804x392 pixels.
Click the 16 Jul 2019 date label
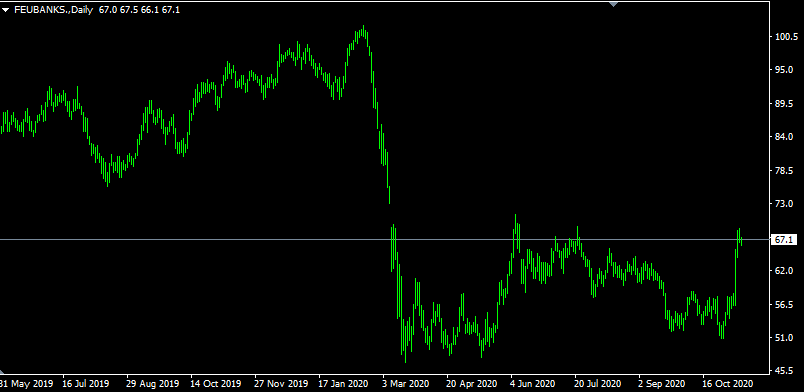(85, 383)
